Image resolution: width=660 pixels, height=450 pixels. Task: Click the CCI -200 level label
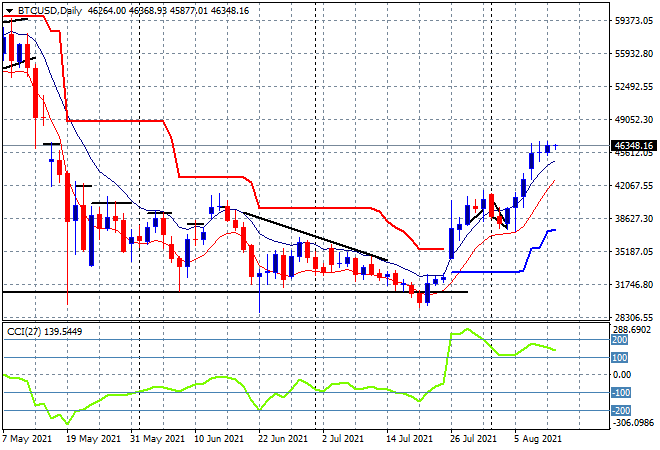click(621, 410)
